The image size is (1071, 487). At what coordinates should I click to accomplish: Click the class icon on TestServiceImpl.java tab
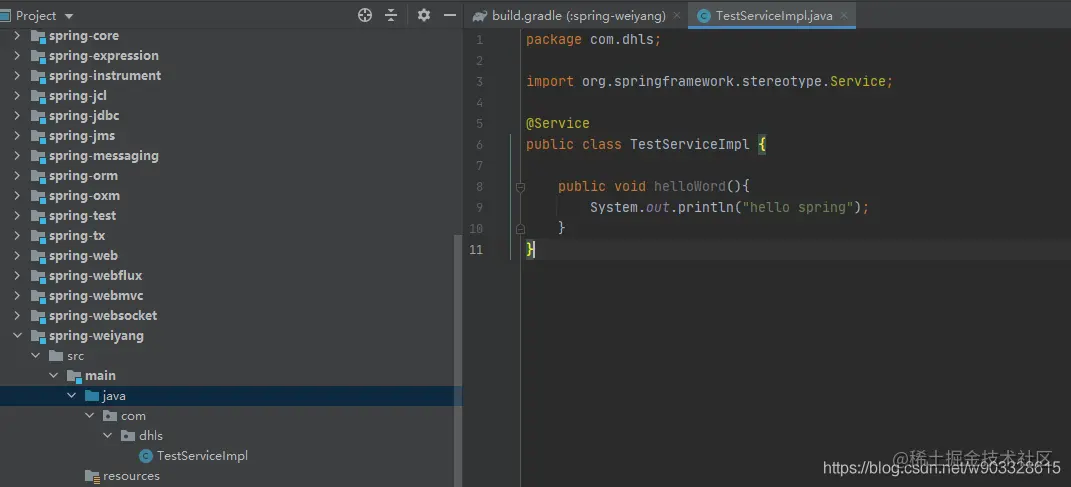tap(704, 16)
